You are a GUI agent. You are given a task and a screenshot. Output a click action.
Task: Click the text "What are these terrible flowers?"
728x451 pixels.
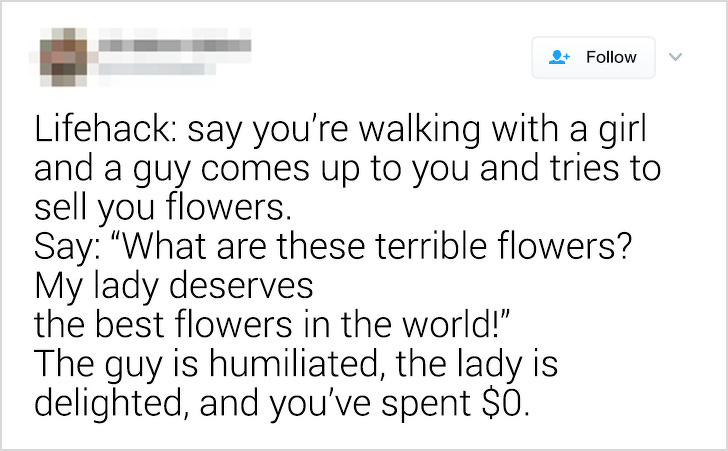click(x=376, y=246)
